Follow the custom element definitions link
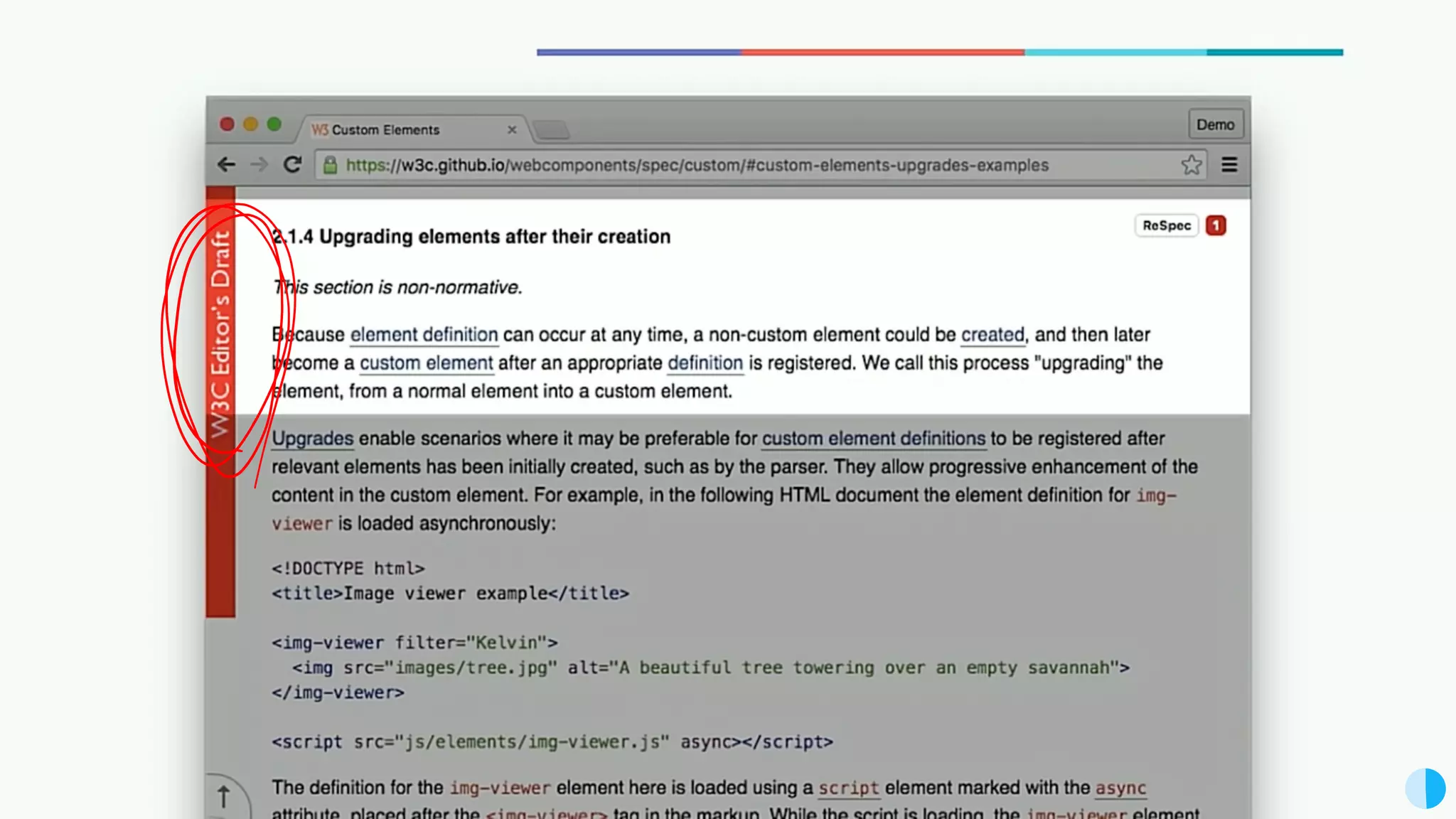Screen dimensions: 1456x819 (873, 439)
